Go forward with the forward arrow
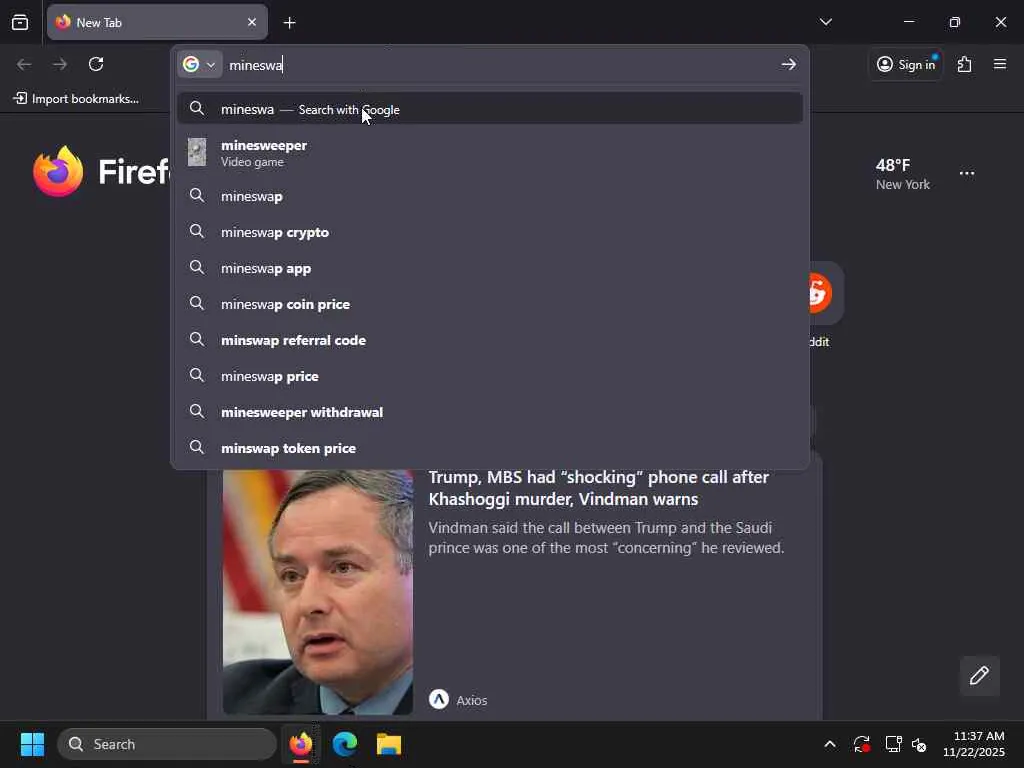 click(x=60, y=64)
